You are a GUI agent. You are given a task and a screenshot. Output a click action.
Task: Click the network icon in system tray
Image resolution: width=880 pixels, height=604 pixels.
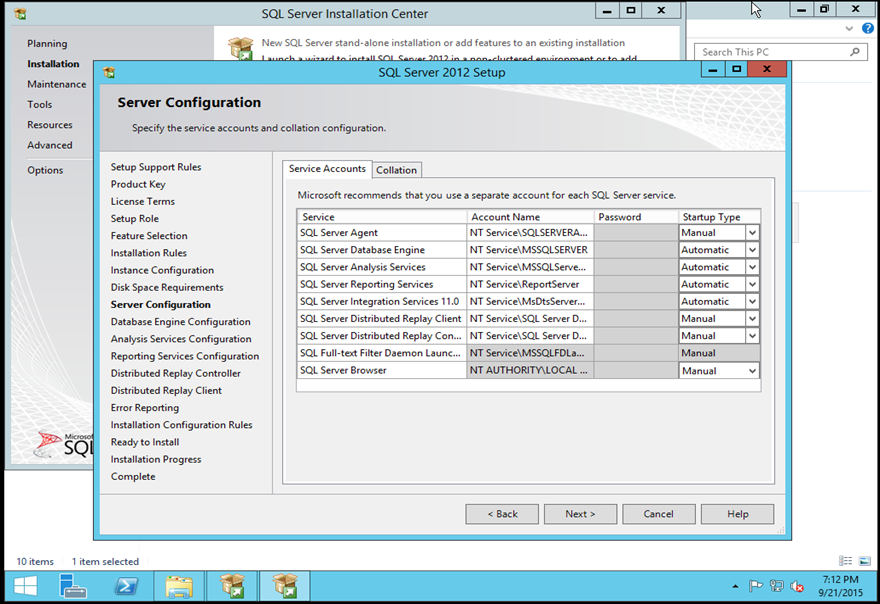(x=777, y=586)
